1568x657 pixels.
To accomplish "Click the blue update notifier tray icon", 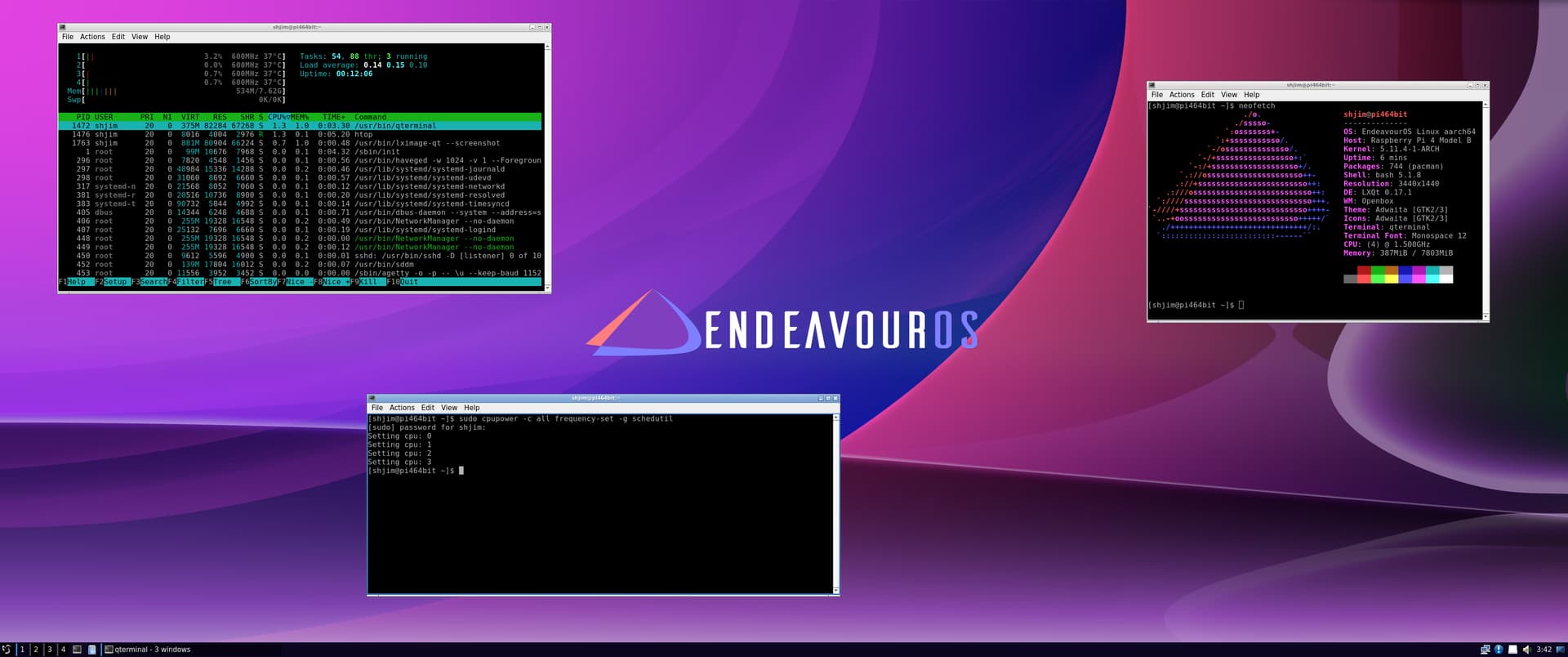I will click(x=1499, y=650).
